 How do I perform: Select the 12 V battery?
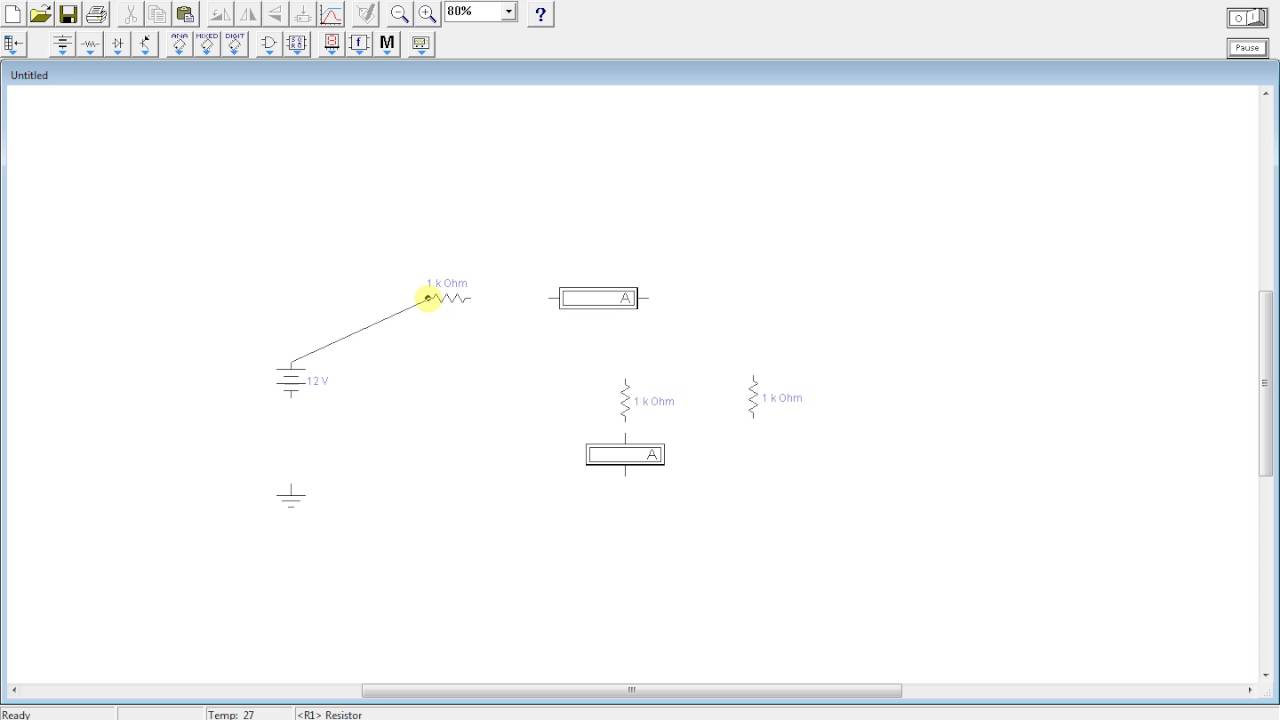[291, 380]
